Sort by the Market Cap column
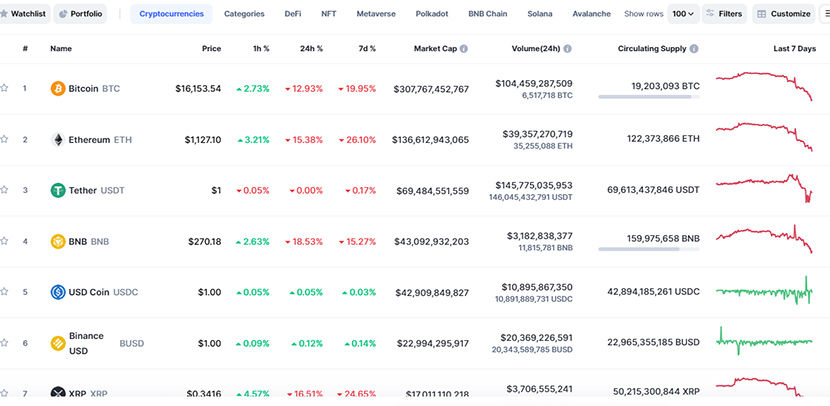This screenshot has width=830, height=406. [435, 49]
